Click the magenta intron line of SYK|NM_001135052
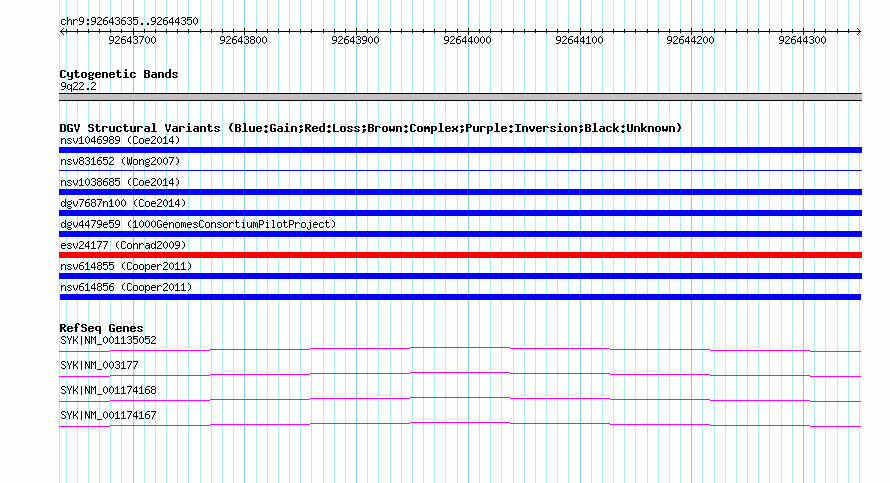890x483 pixels. 460,349
